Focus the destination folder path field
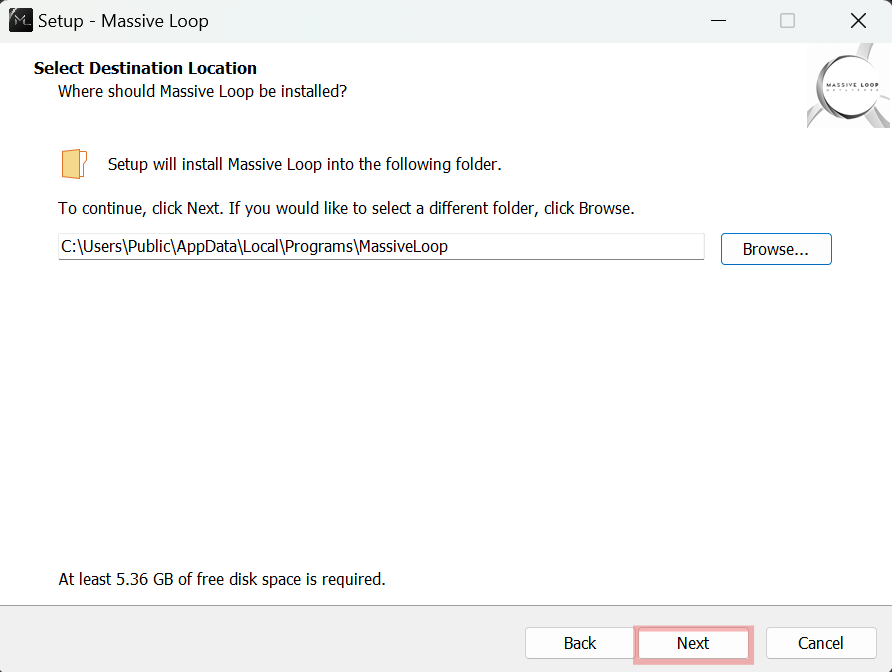Image resolution: width=892 pixels, height=672 pixels. (x=381, y=246)
